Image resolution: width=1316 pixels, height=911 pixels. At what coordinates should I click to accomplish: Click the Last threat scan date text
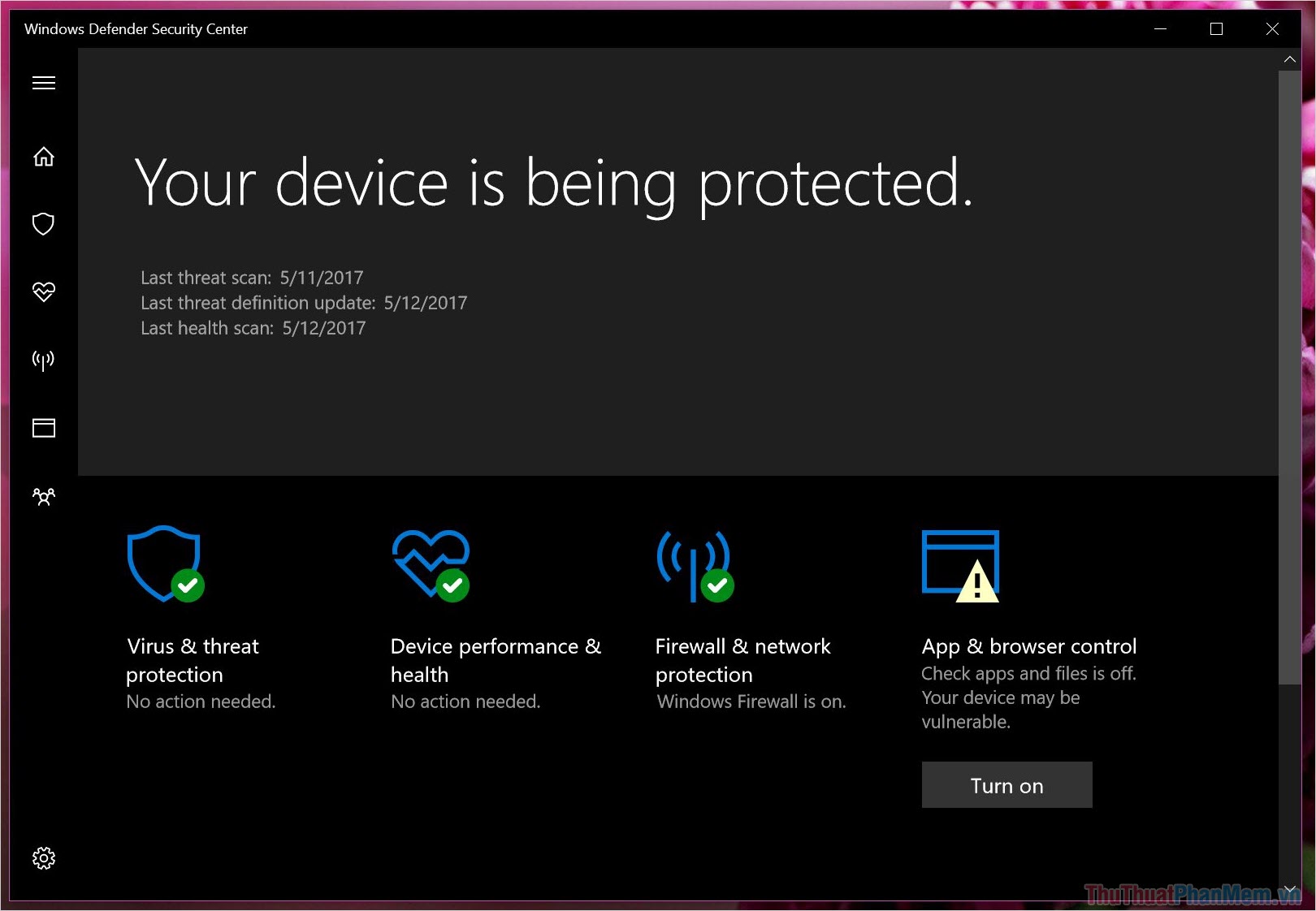click(251, 277)
